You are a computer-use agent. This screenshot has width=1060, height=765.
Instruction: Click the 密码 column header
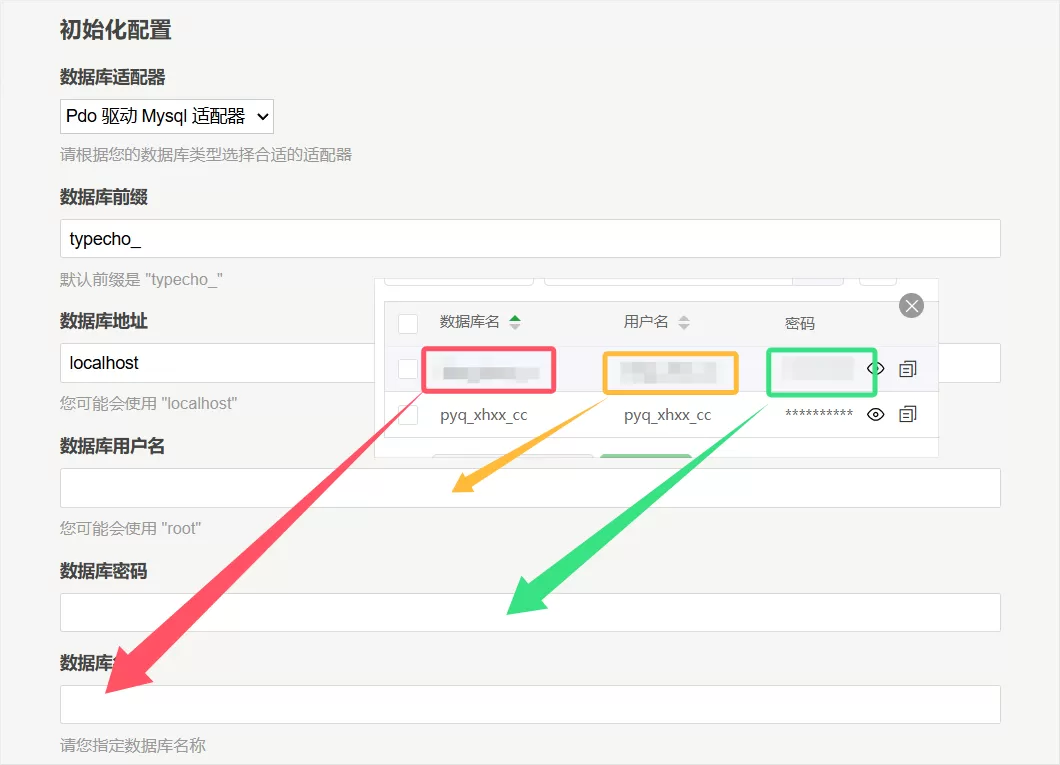coord(800,323)
